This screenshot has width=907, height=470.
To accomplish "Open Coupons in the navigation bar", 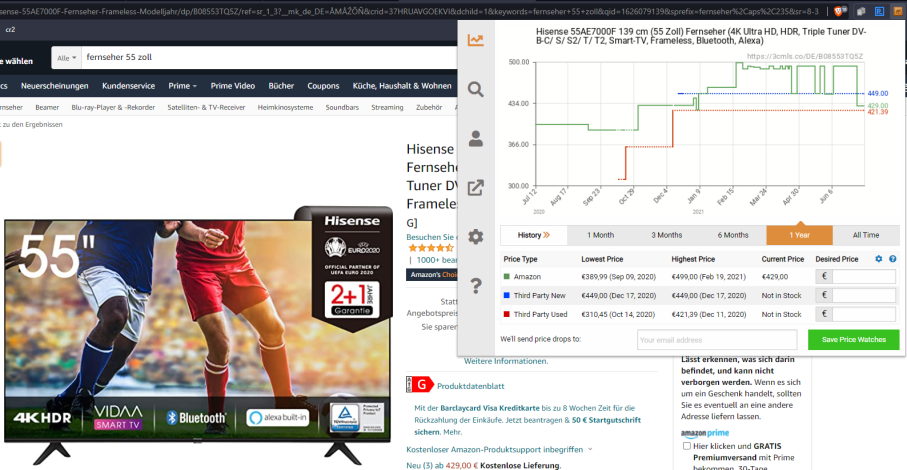I will point(323,86).
